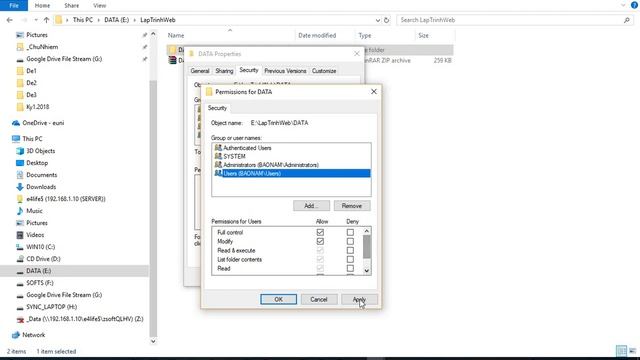Check Deny for Full control

[x=350, y=232]
